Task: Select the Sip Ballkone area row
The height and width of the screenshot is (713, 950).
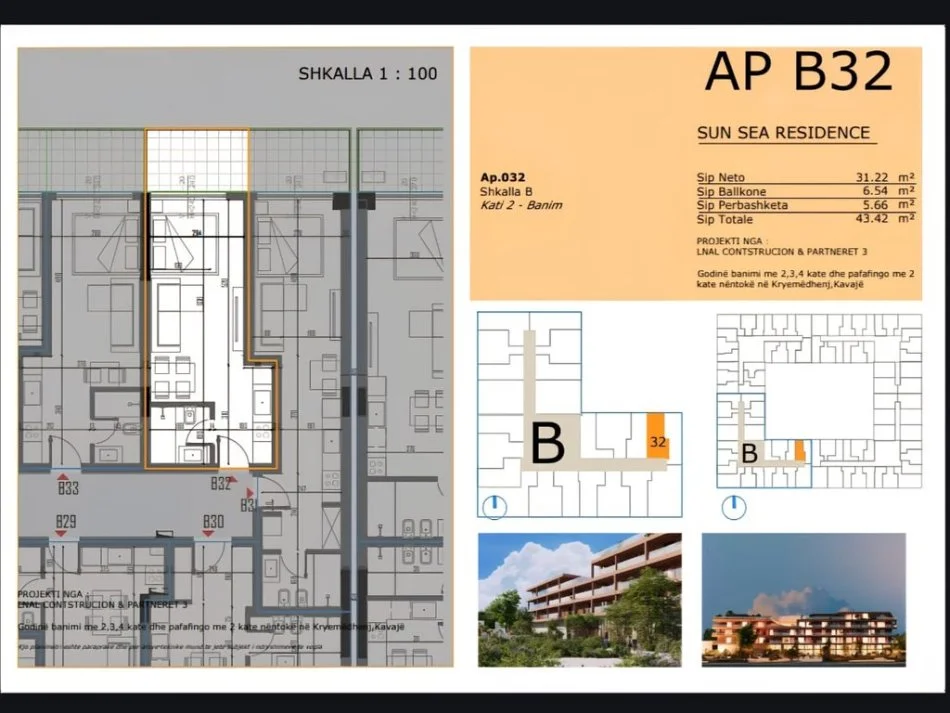Action: 806,191
